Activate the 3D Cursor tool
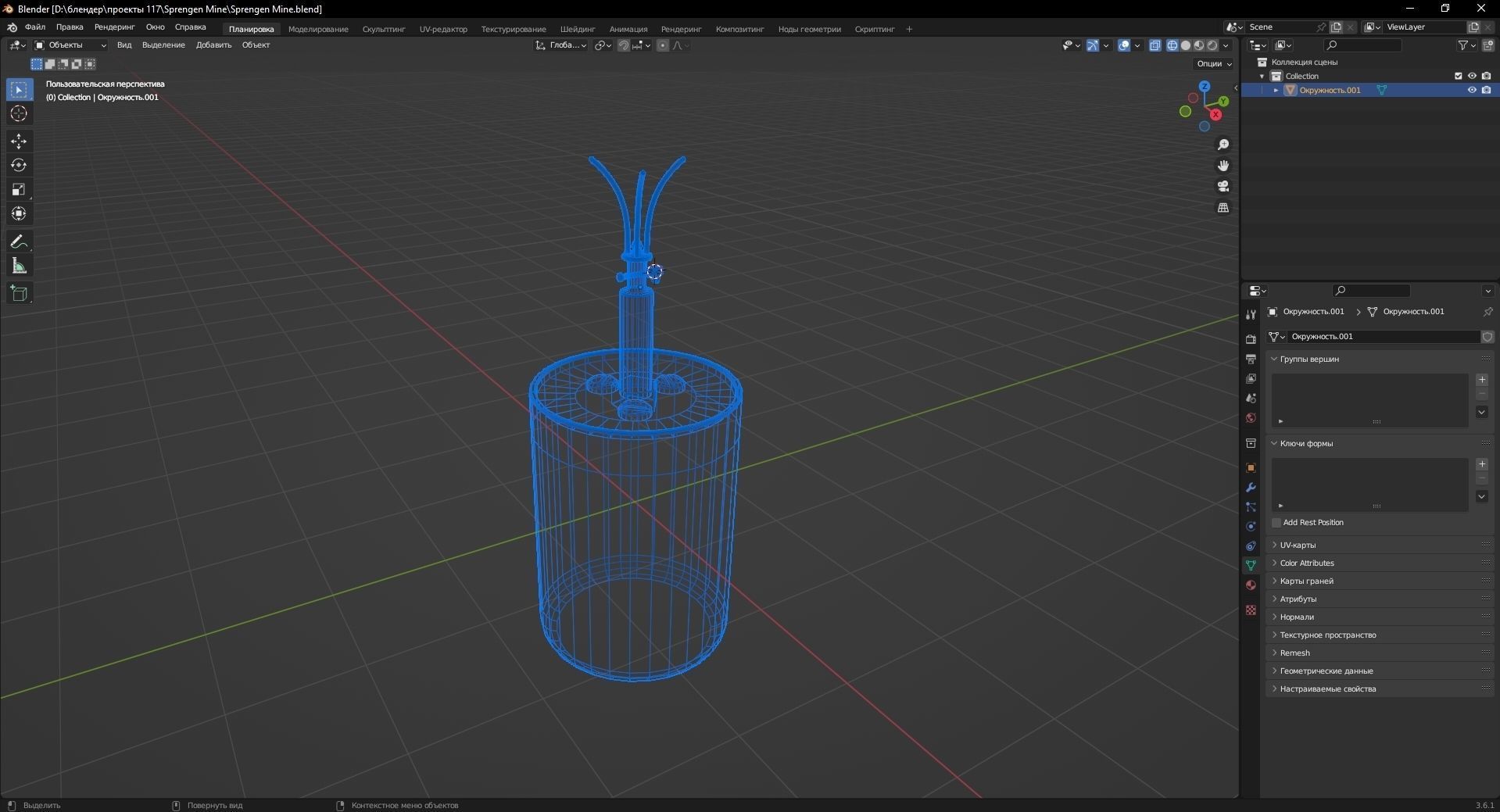1500x812 pixels. pyautogui.click(x=19, y=114)
